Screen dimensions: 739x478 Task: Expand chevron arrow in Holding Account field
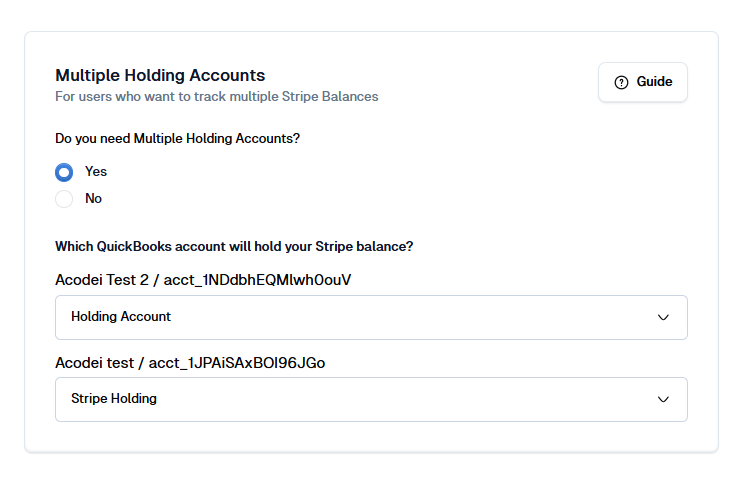(x=663, y=317)
